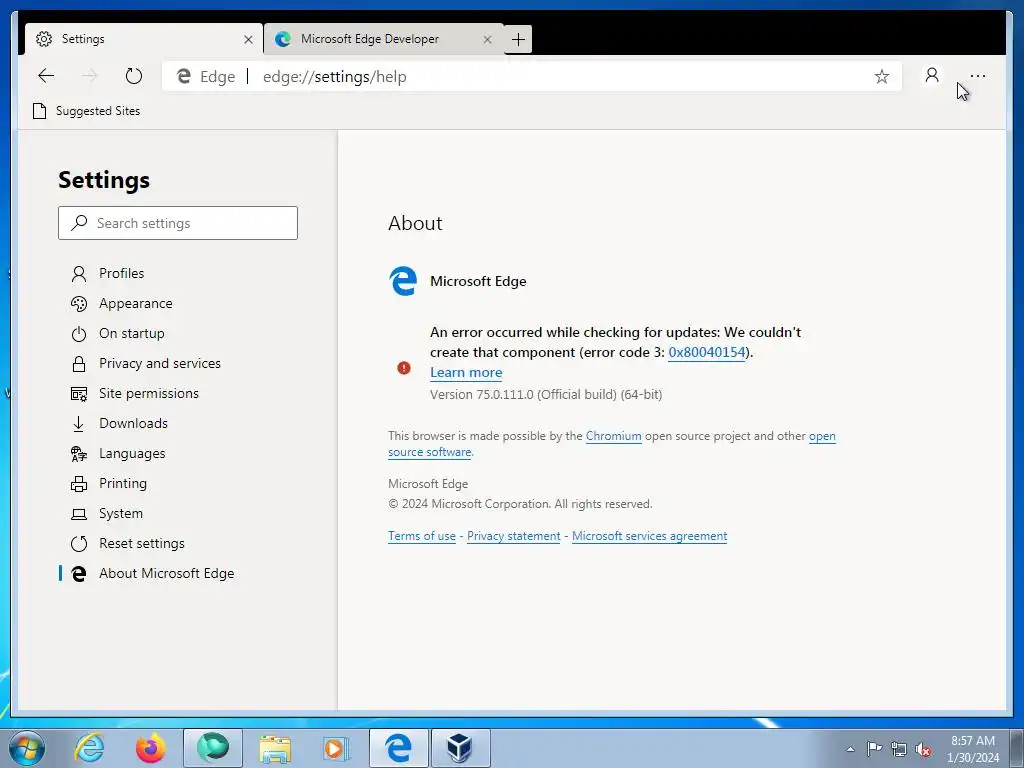Viewport: 1024px width, 768px height.
Task: Open Site permissions settings
Action: (x=149, y=393)
